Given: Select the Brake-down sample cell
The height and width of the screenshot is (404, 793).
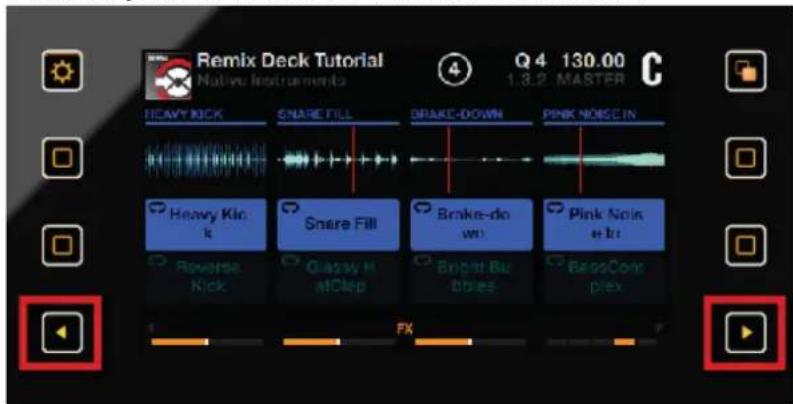Looking at the screenshot, I should point(471,225).
